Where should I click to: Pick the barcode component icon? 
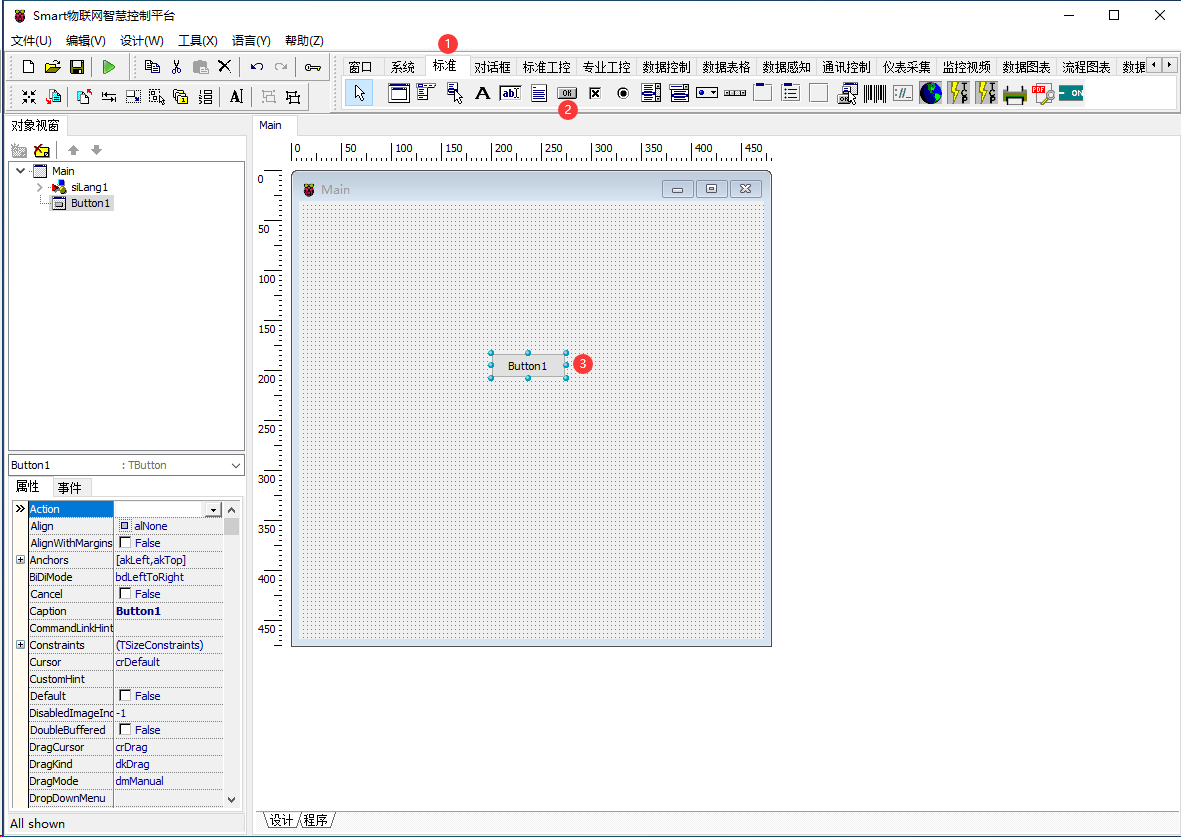[874, 93]
